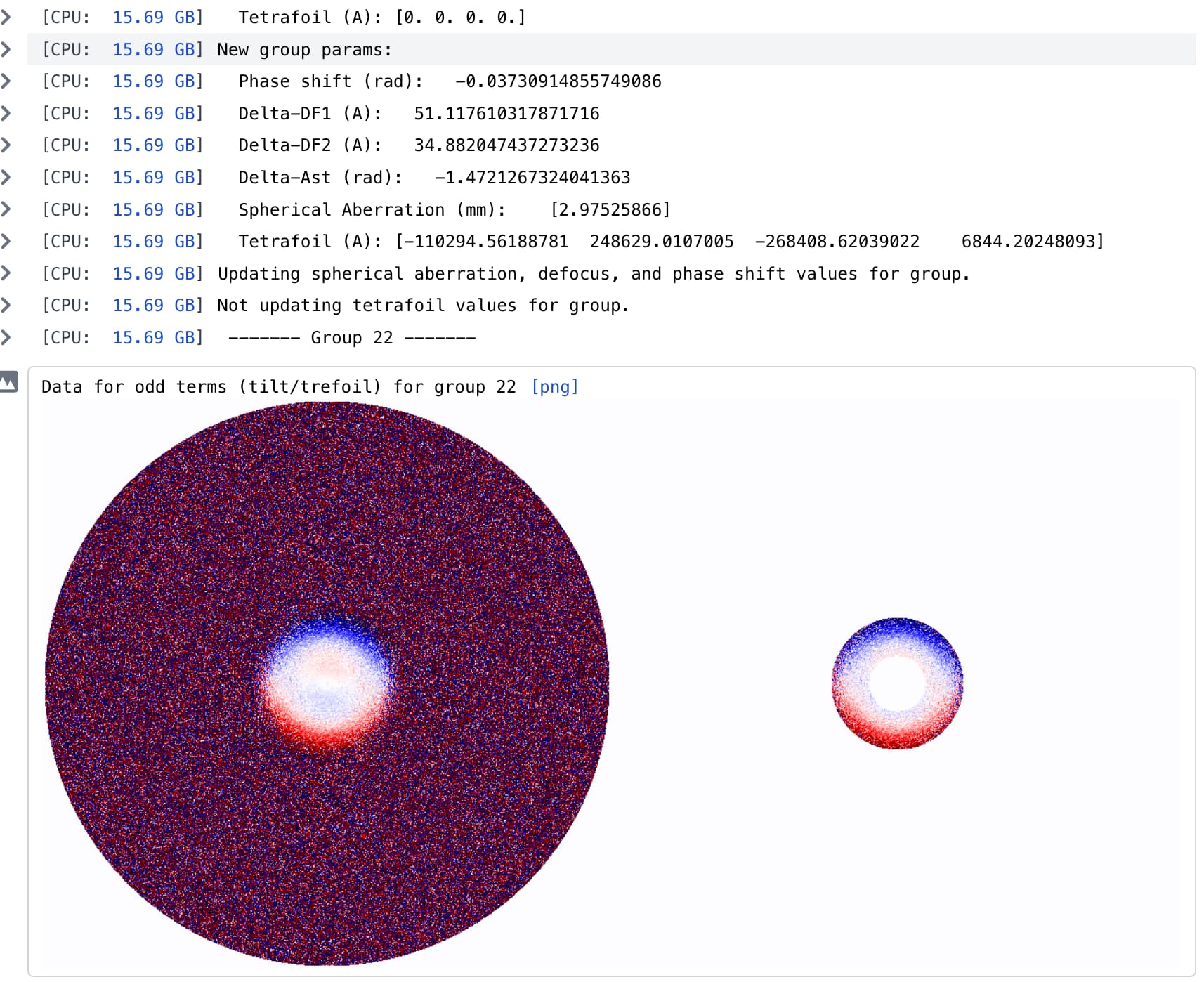Expand the 'New group params:' log line
Viewport: 1204px width, 982px height.
pyautogui.click(x=6, y=49)
